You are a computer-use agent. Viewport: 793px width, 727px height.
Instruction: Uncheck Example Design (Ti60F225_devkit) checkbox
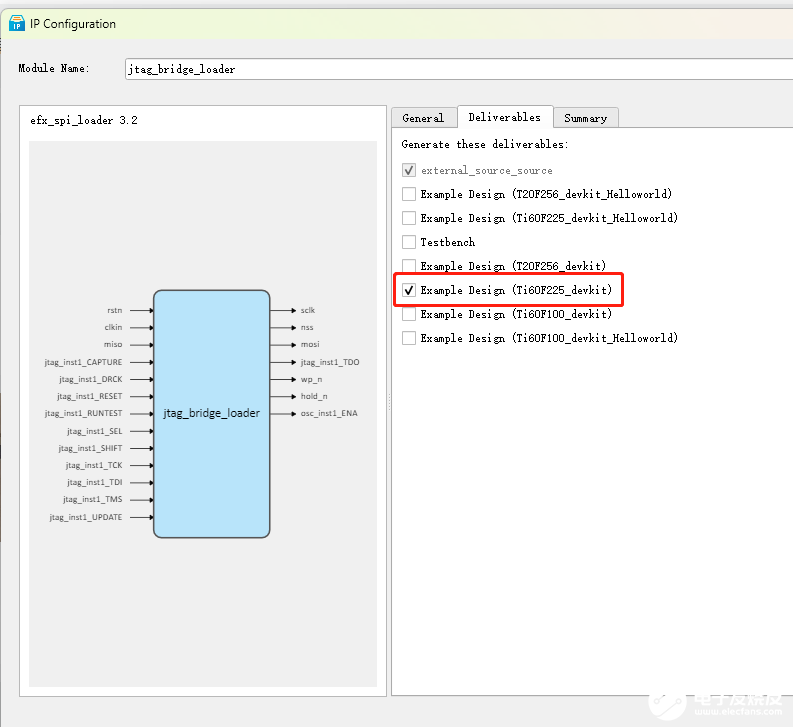(409, 290)
